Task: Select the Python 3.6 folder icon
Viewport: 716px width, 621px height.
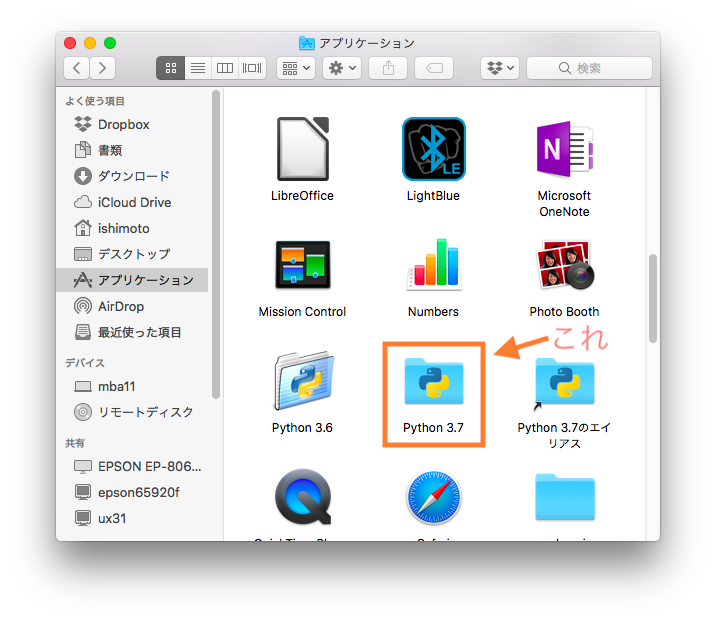Action: coord(303,381)
